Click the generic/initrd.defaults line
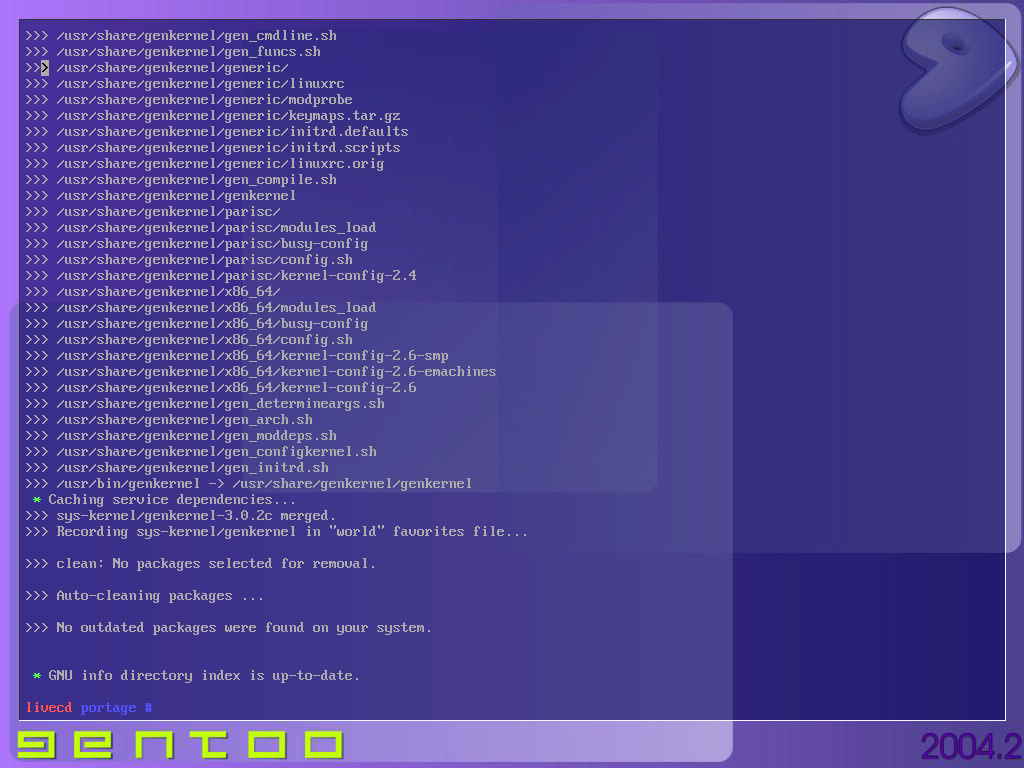1024x768 pixels. coord(217,131)
